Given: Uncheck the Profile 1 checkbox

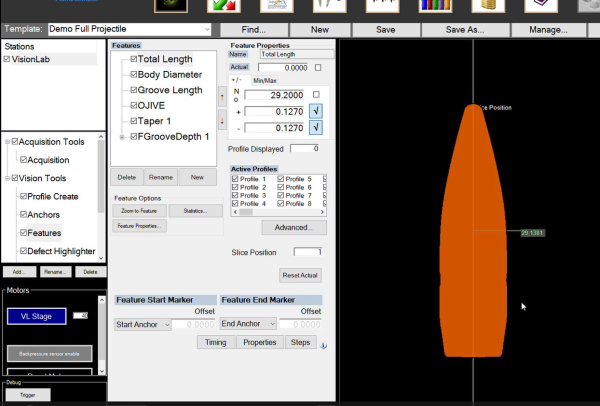Looking at the screenshot, I should click(236, 178).
